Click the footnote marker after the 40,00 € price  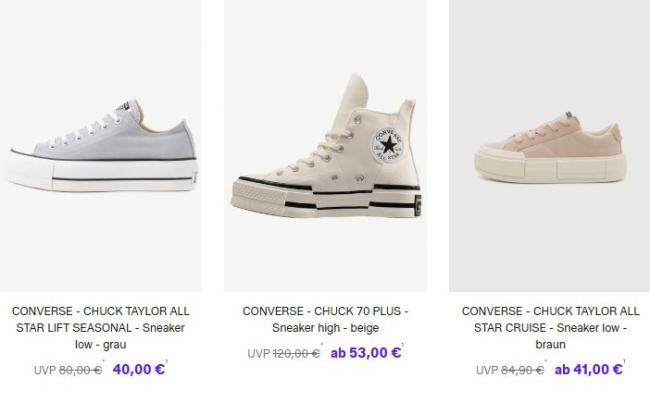point(166,362)
